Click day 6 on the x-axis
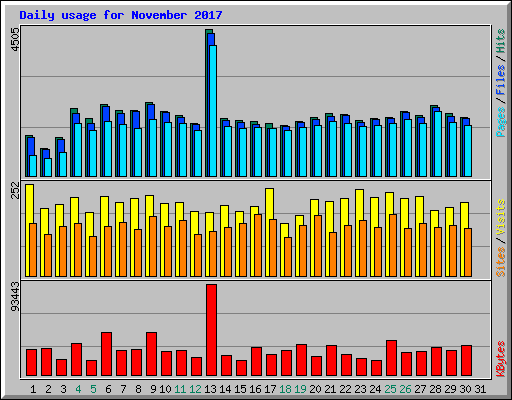Screen dimensions: 512x400 pyautogui.click(x=108, y=389)
